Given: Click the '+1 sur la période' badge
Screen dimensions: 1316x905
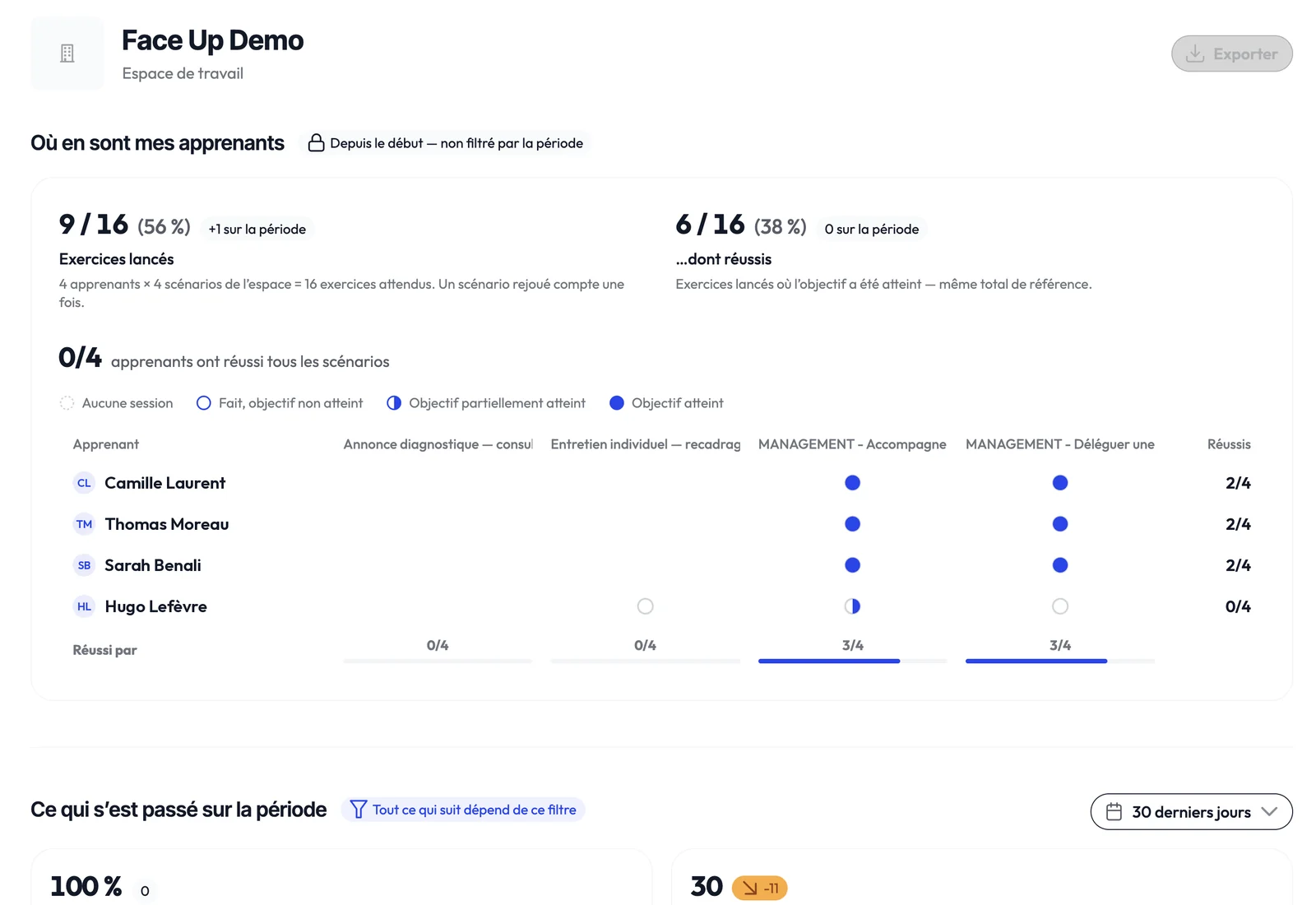Looking at the screenshot, I should click(x=257, y=230).
